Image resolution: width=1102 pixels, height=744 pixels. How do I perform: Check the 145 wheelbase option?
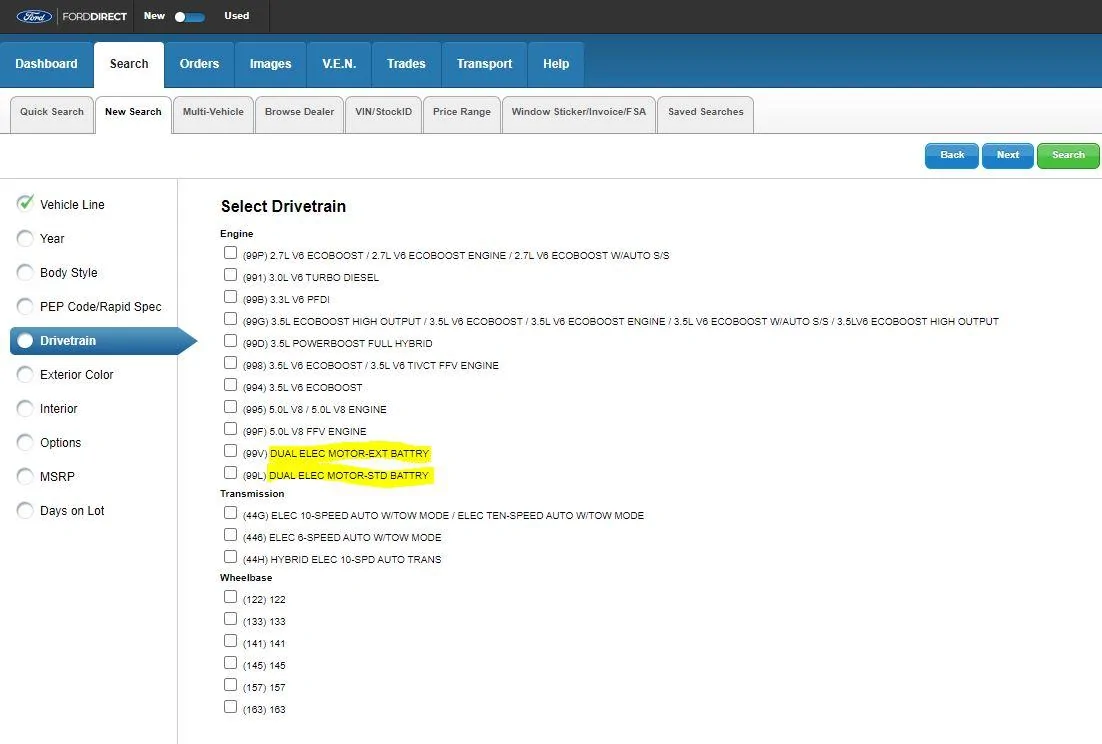[231, 663]
